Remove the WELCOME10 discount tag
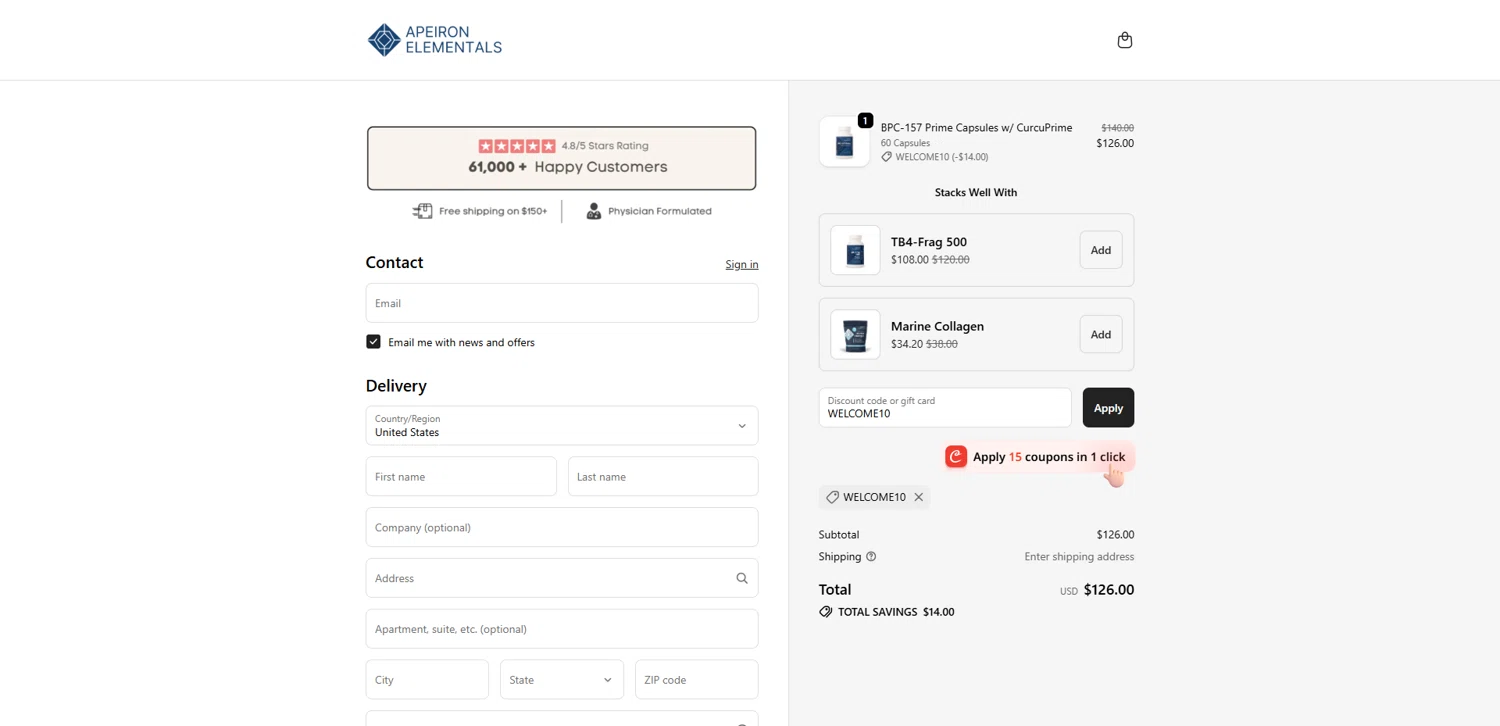The image size is (1500, 726). pos(919,497)
